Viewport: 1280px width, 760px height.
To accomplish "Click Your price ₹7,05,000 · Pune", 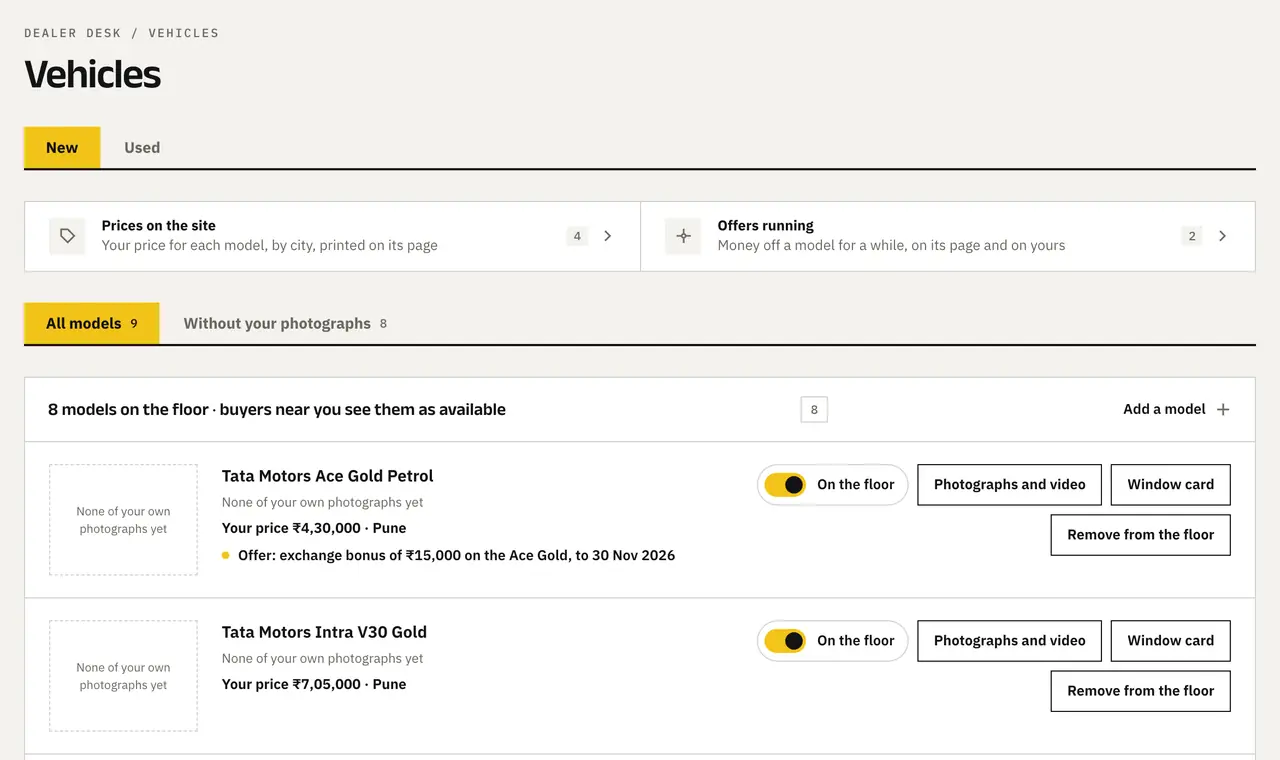I will [314, 684].
